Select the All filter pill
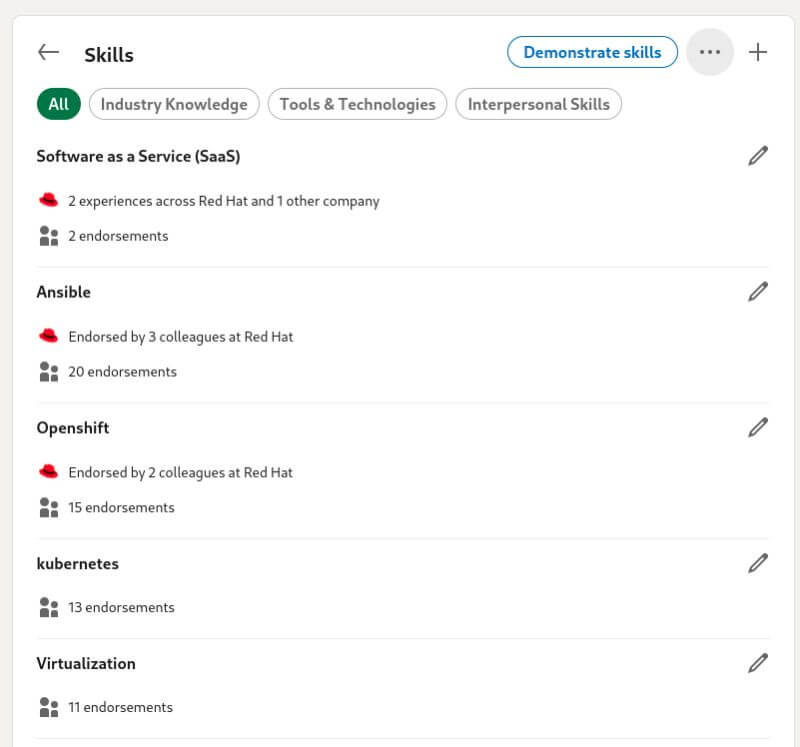Viewport: 800px width, 747px height. pos(58,104)
